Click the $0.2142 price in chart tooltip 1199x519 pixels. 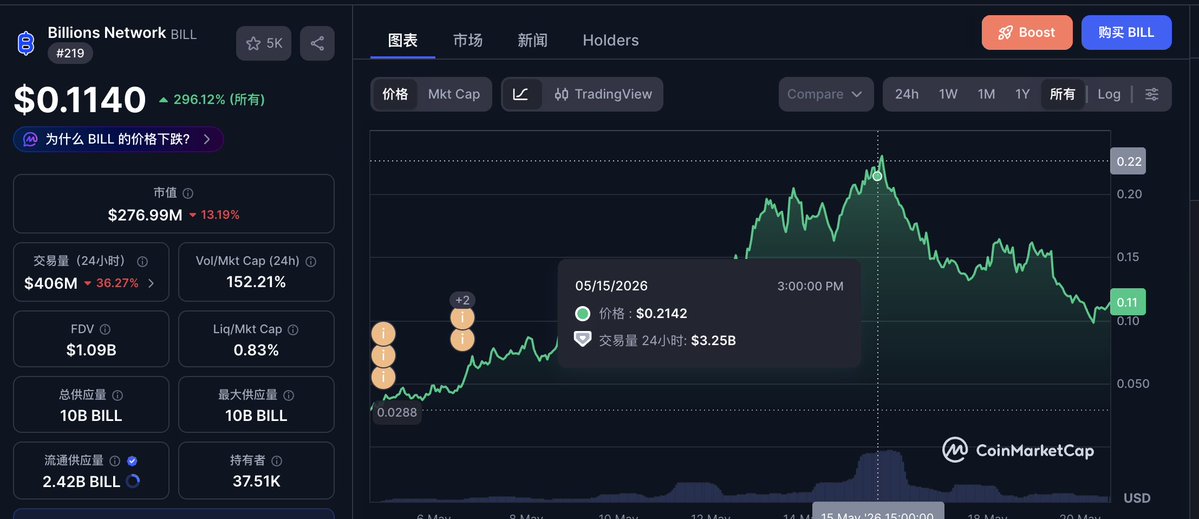[x=661, y=313]
